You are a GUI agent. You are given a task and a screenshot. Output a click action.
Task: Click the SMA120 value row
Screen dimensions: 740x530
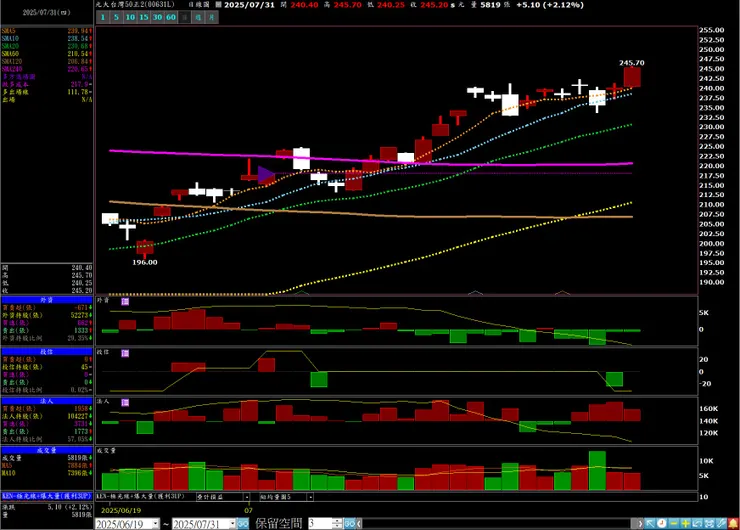coord(47,61)
